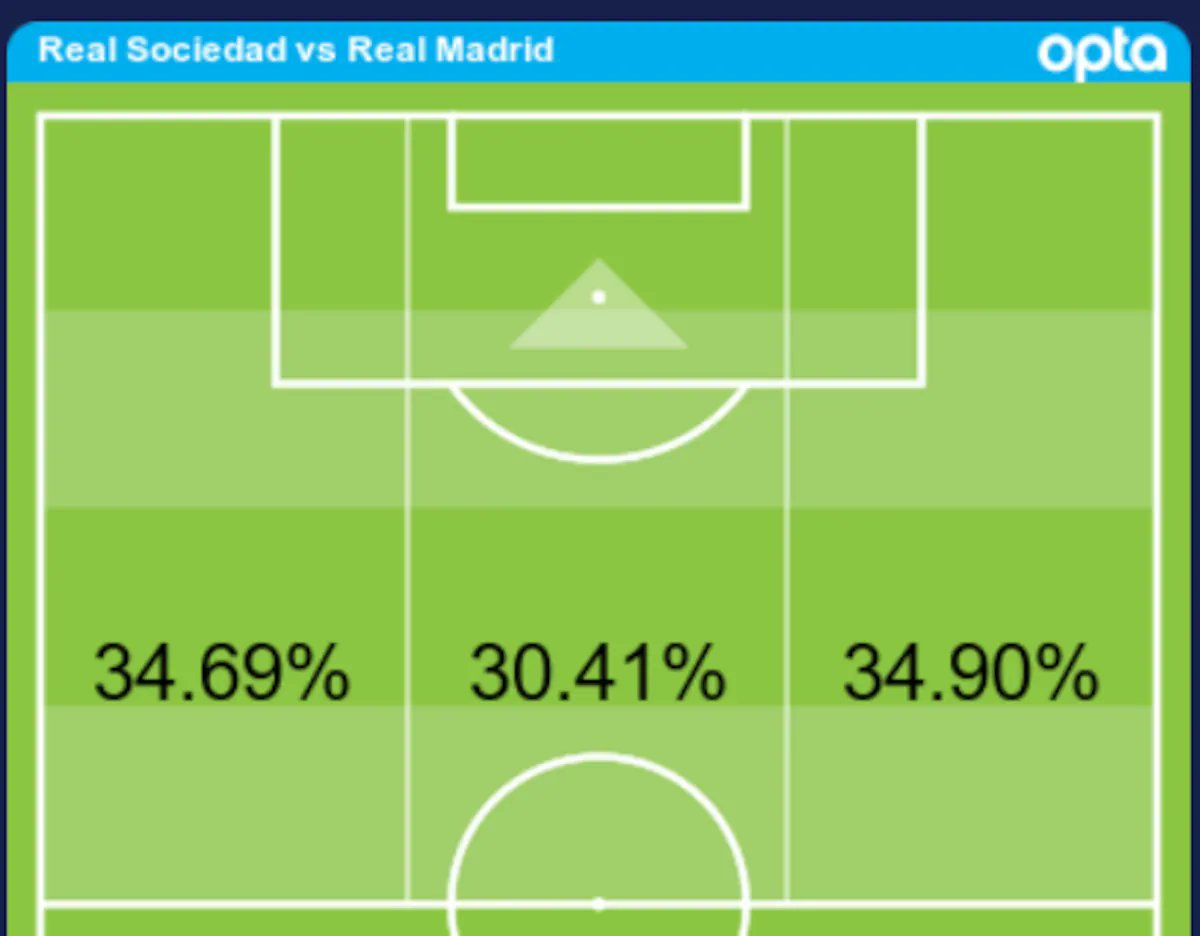Click the left wing area beside penalty box

[x=157, y=250]
